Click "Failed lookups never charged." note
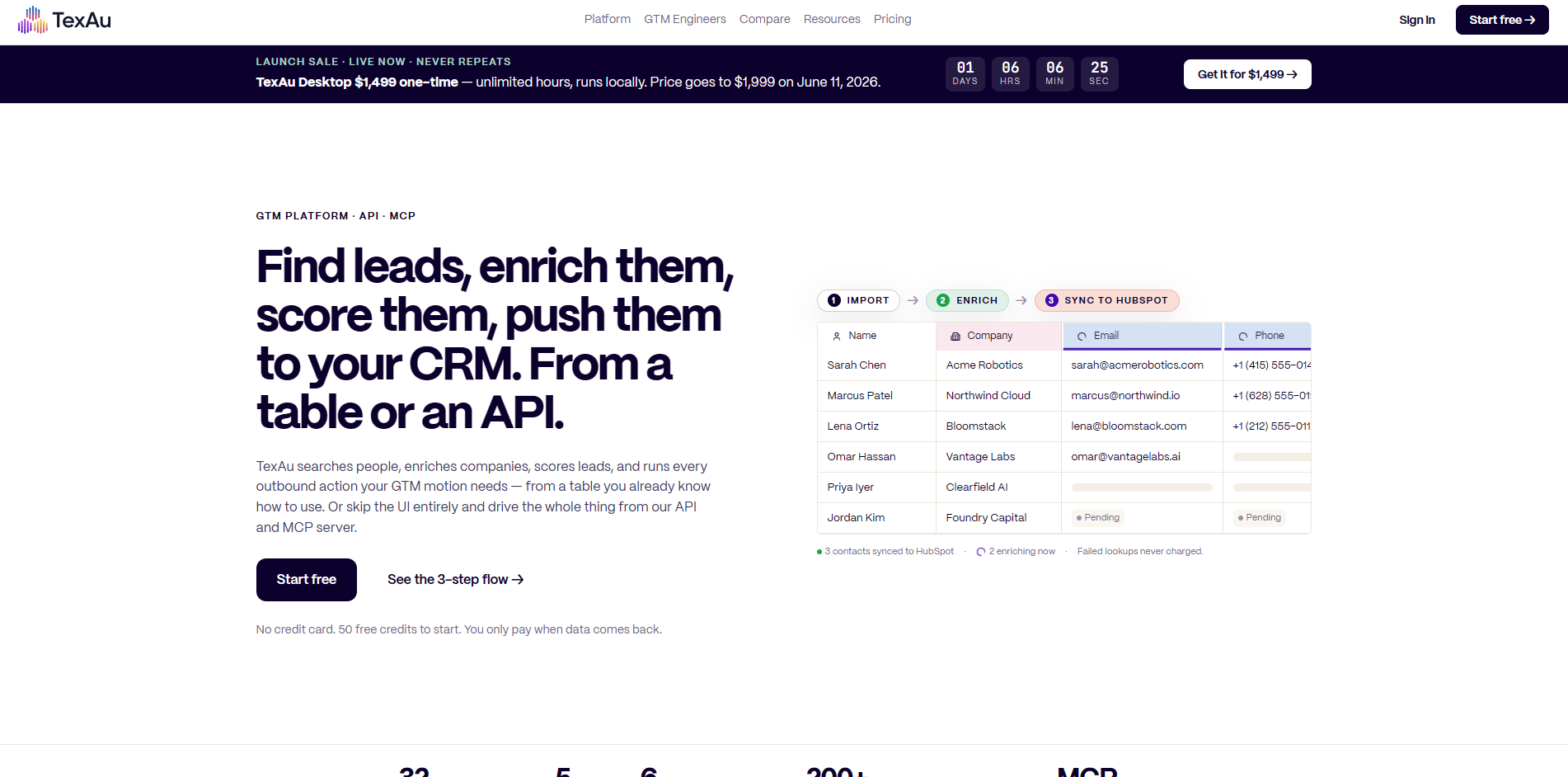 pos(1140,552)
